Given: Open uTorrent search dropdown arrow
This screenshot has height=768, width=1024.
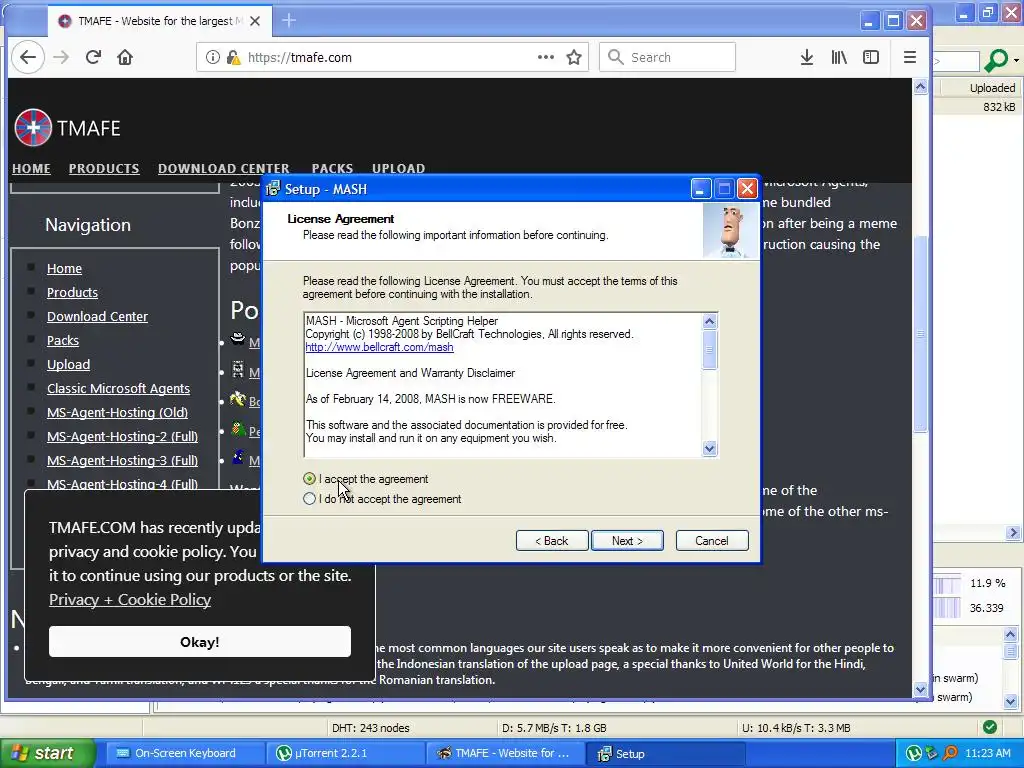Looking at the screenshot, I should click(x=1017, y=61).
